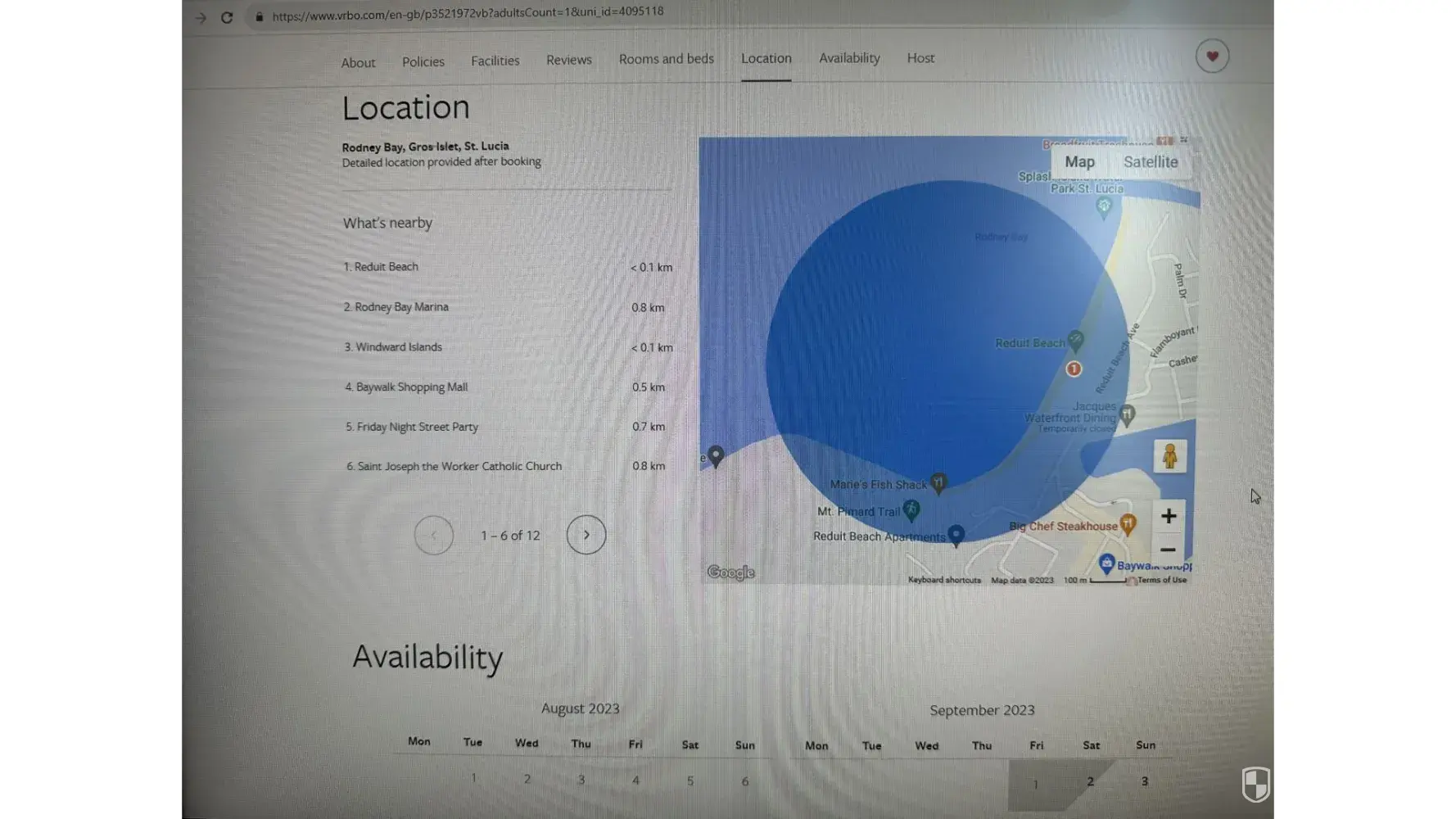This screenshot has height=819, width=1456.
Task: Go to the previous page of nearby places
Action: (x=434, y=536)
